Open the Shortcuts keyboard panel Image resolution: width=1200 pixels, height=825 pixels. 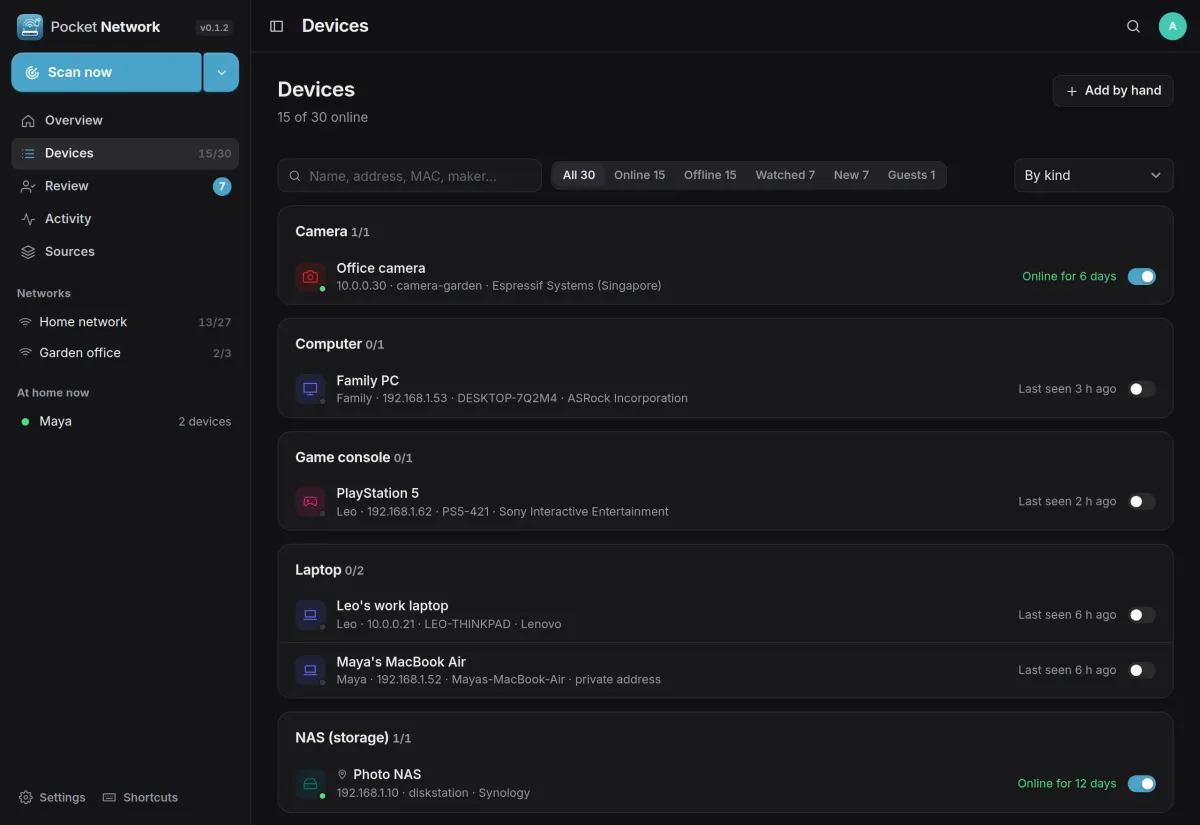pos(140,797)
